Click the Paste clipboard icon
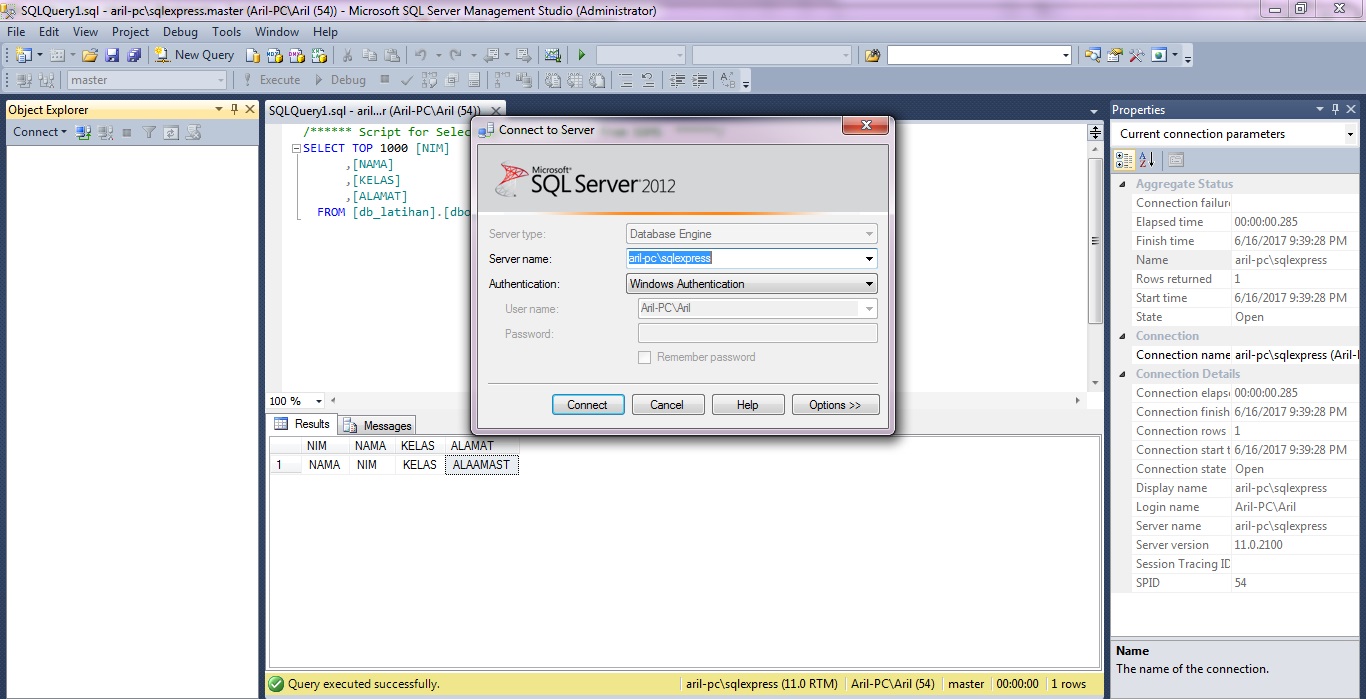 pos(392,55)
